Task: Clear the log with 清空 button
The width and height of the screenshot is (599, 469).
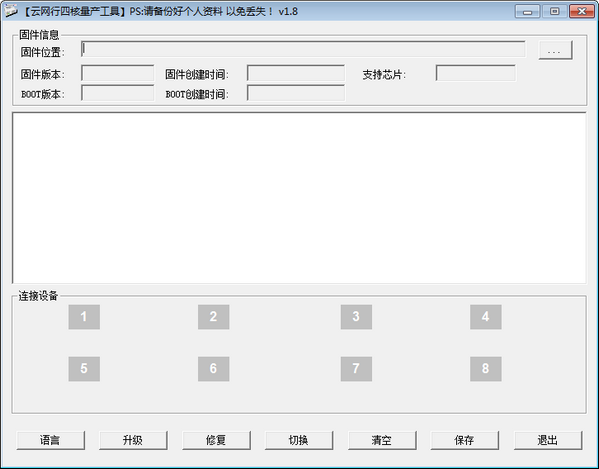Action: tap(382, 440)
